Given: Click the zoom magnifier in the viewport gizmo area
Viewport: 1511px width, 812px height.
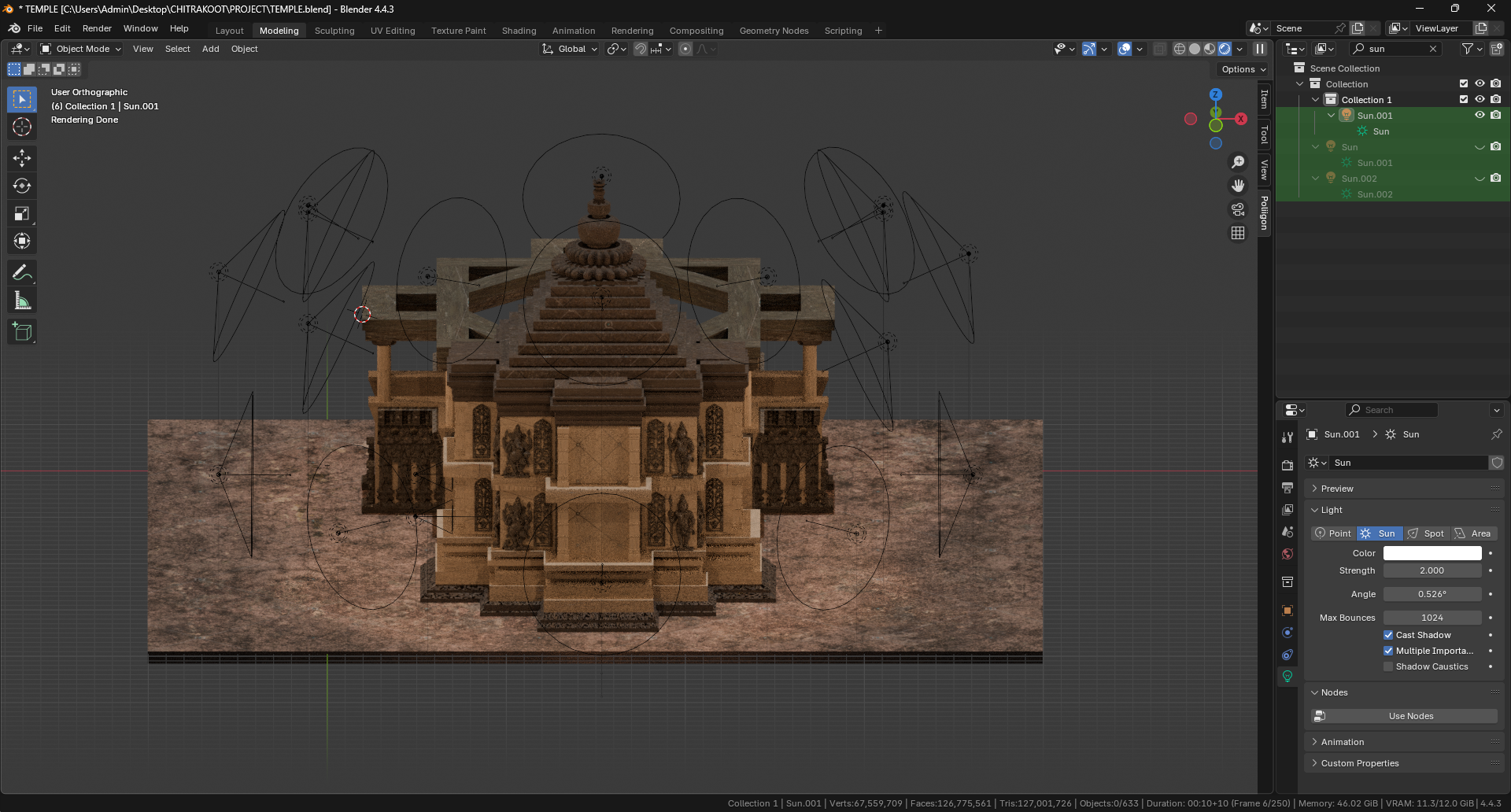Looking at the screenshot, I should pyautogui.click(x=1238, y=161).
